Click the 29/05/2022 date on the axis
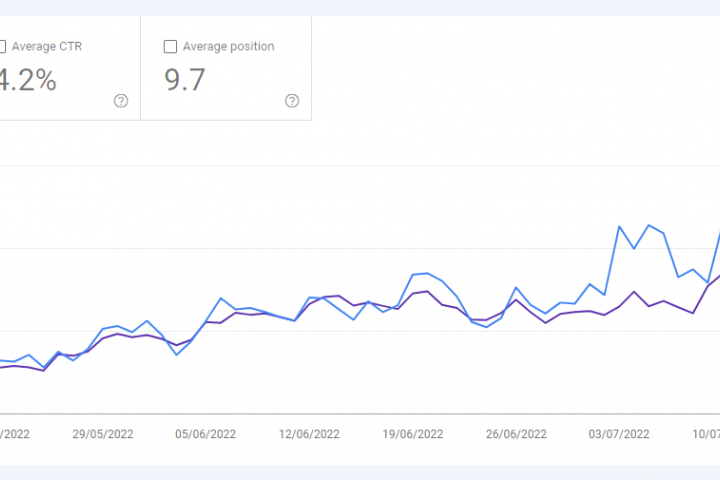720x480 pixels. [103, 434]
